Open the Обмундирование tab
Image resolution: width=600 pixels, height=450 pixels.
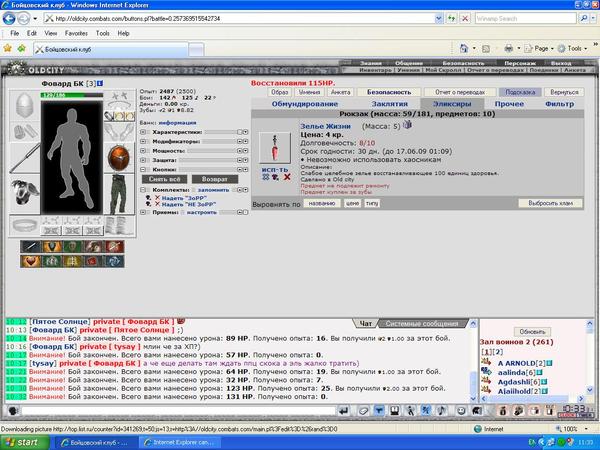305,104
